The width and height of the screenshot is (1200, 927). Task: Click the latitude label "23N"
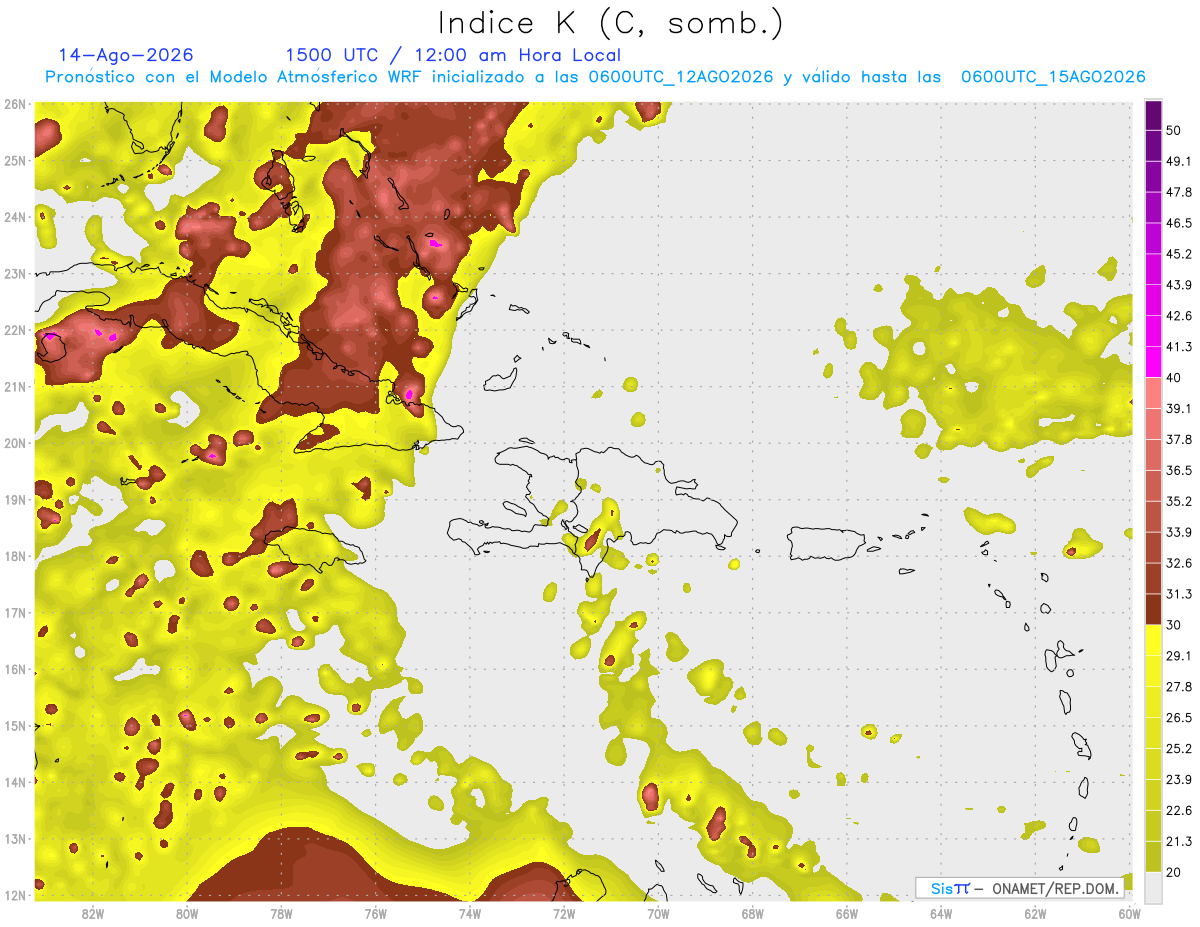coord(15,273)
